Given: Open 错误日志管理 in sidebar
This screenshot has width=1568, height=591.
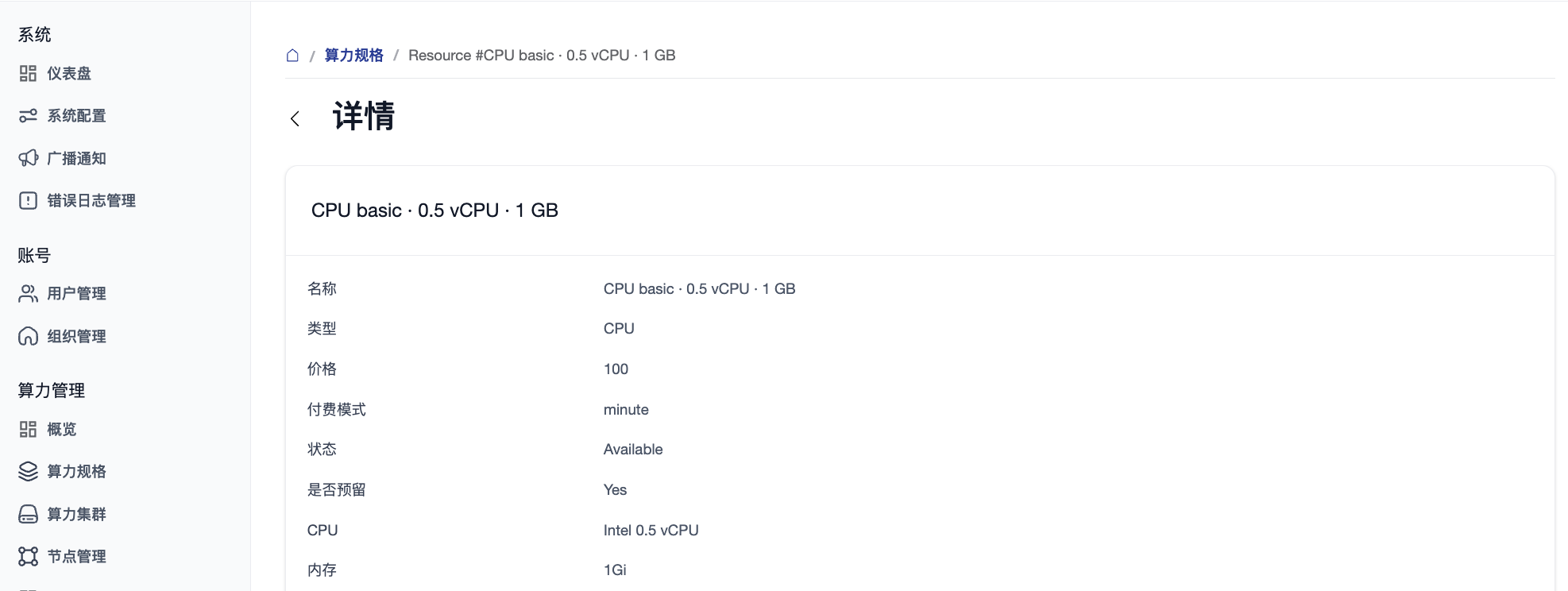Looking at the screenshot, I should point(91,201).
